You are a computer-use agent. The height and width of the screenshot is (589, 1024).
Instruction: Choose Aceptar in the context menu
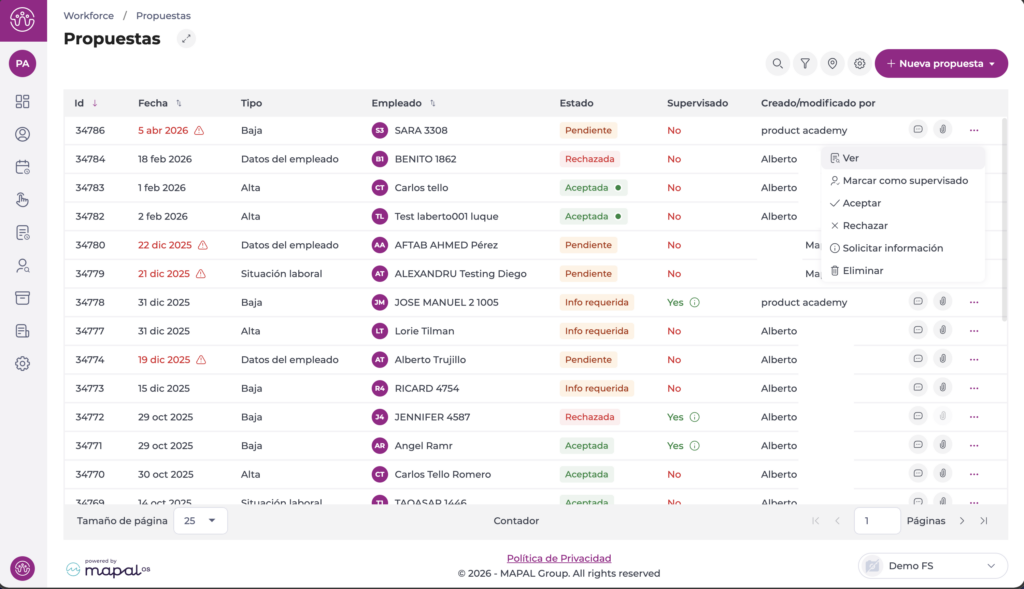point(861,203)
